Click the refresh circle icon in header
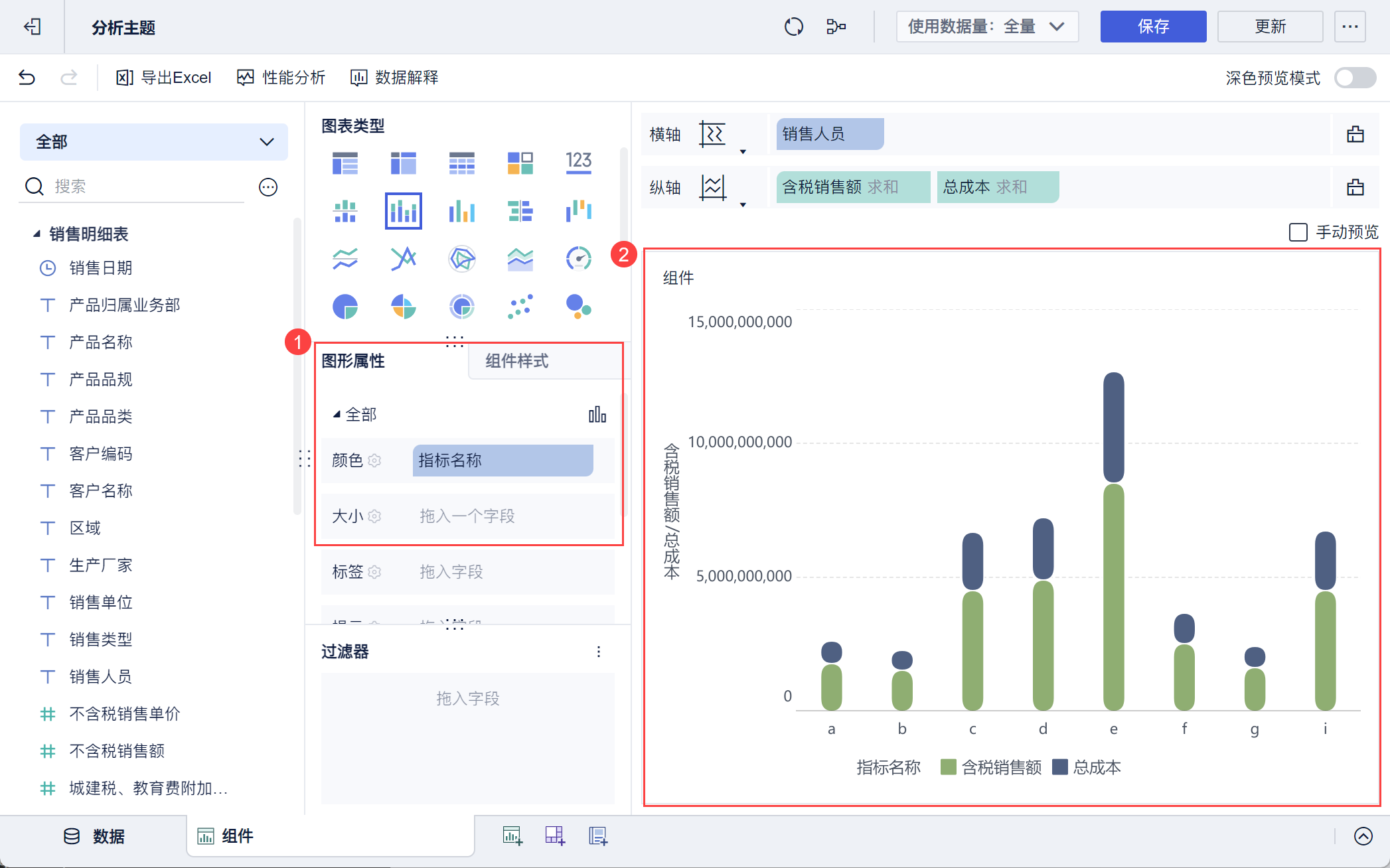The image size is (1390, 868). tap(793, 27)
